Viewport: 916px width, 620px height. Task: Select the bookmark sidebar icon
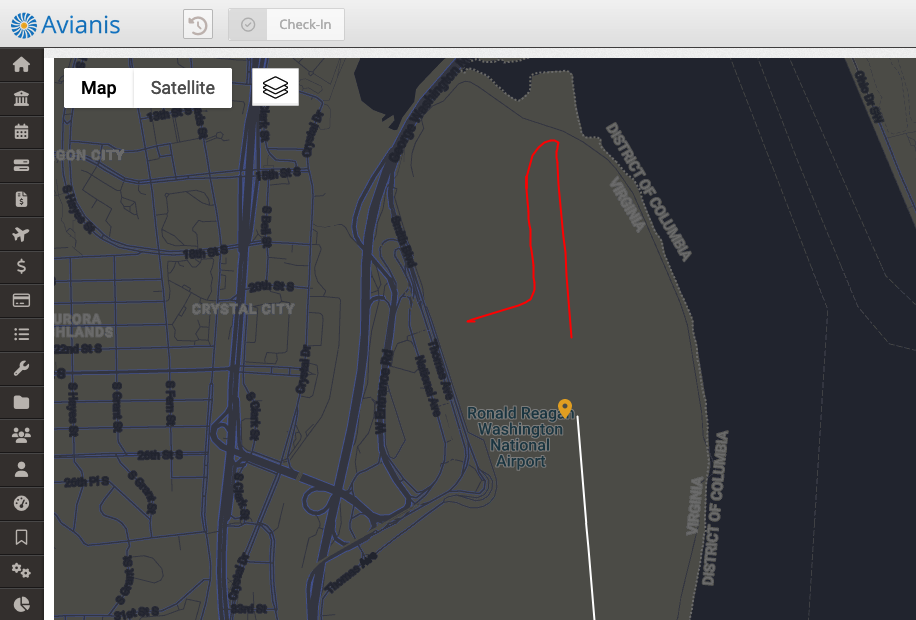click(22, 537)
